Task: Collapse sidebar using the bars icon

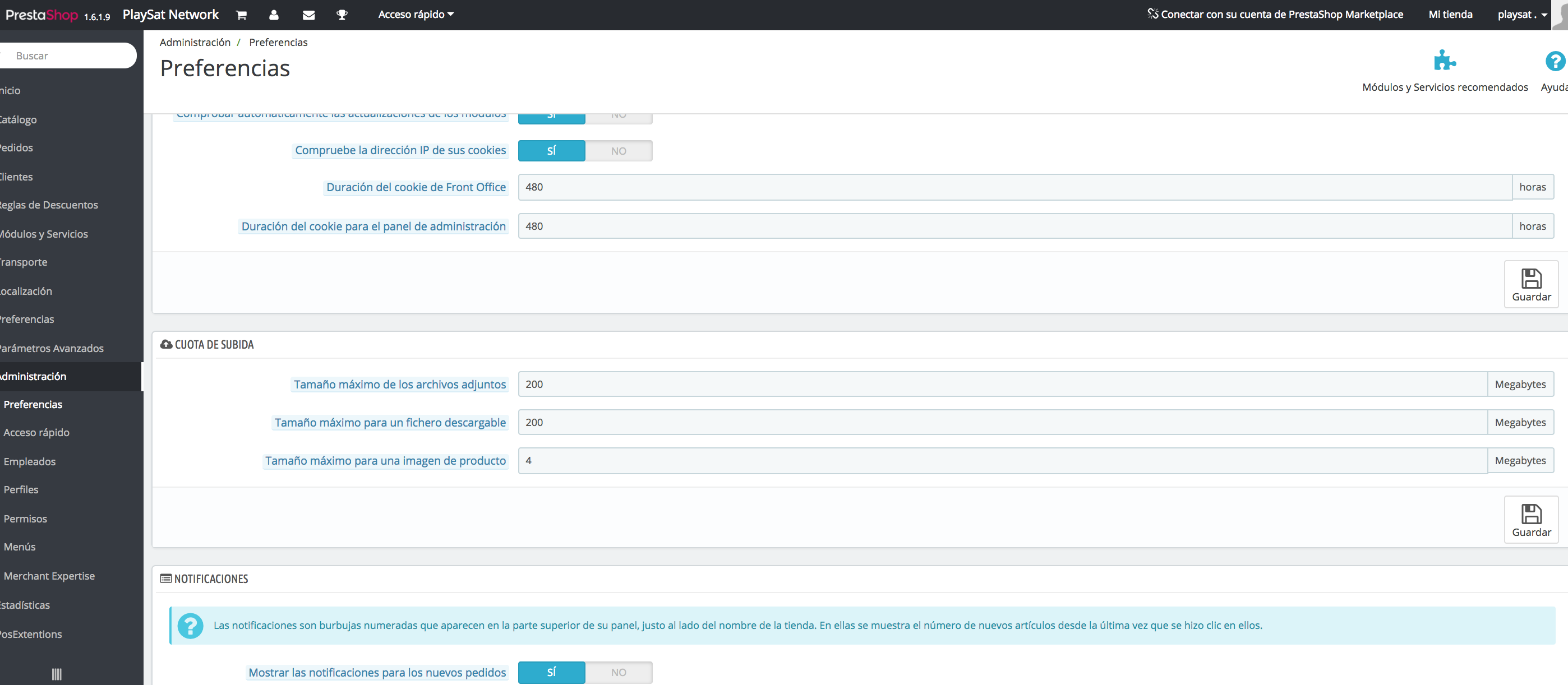Action: click(x=57, y=673)
